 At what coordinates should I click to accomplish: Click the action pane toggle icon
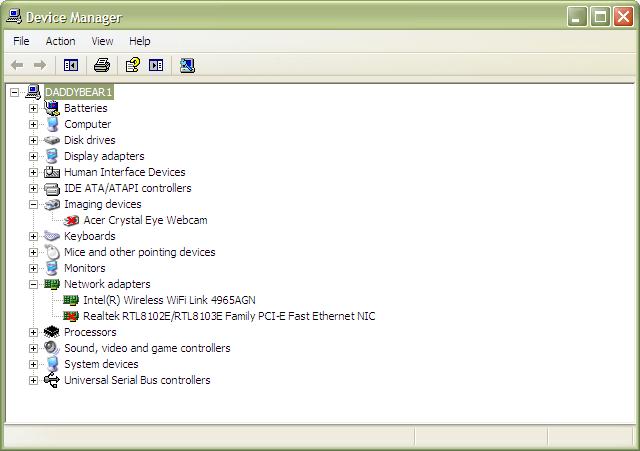(x=156, y=65)
